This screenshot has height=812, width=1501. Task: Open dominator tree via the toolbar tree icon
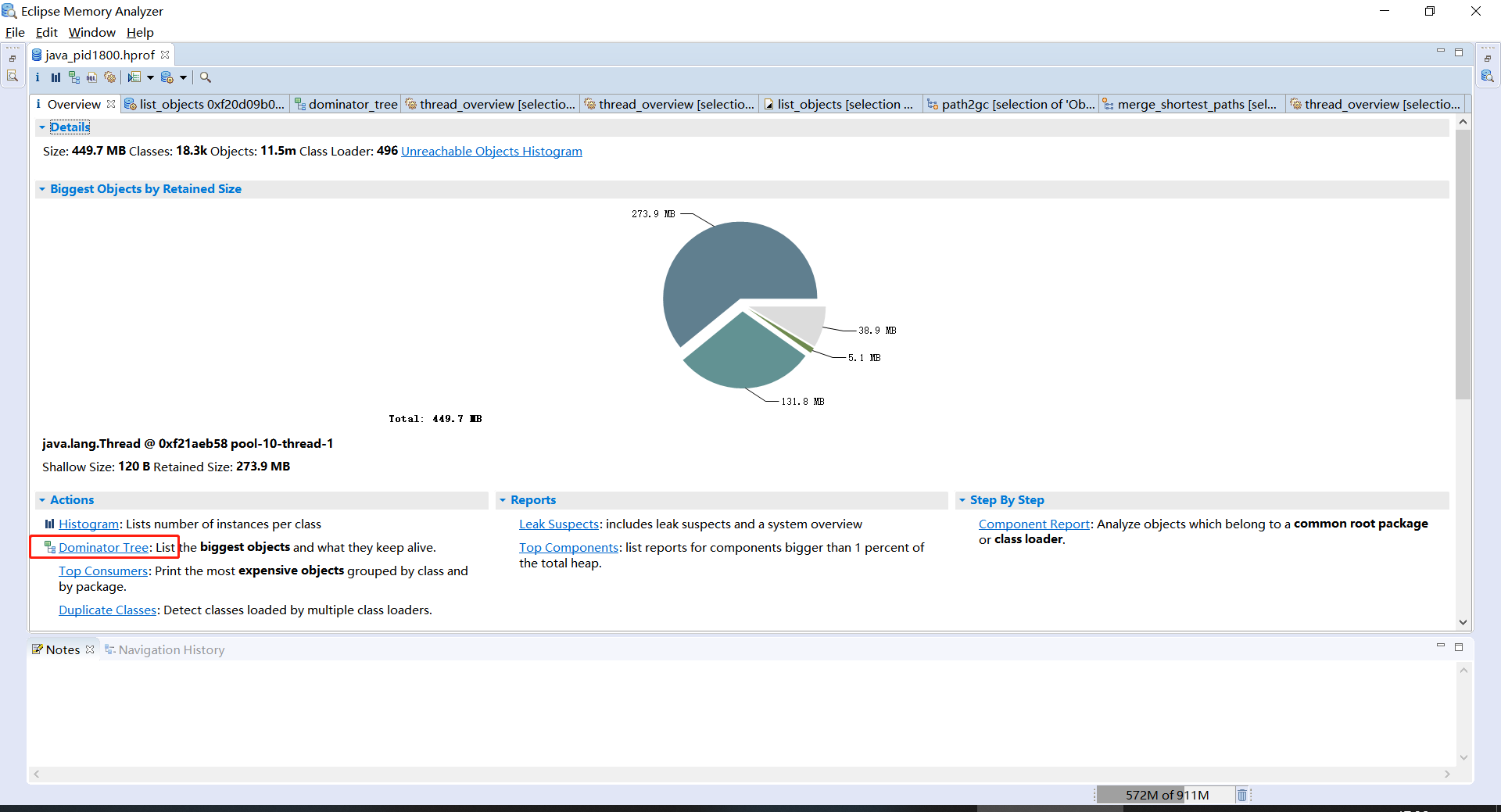coord(74,77)
